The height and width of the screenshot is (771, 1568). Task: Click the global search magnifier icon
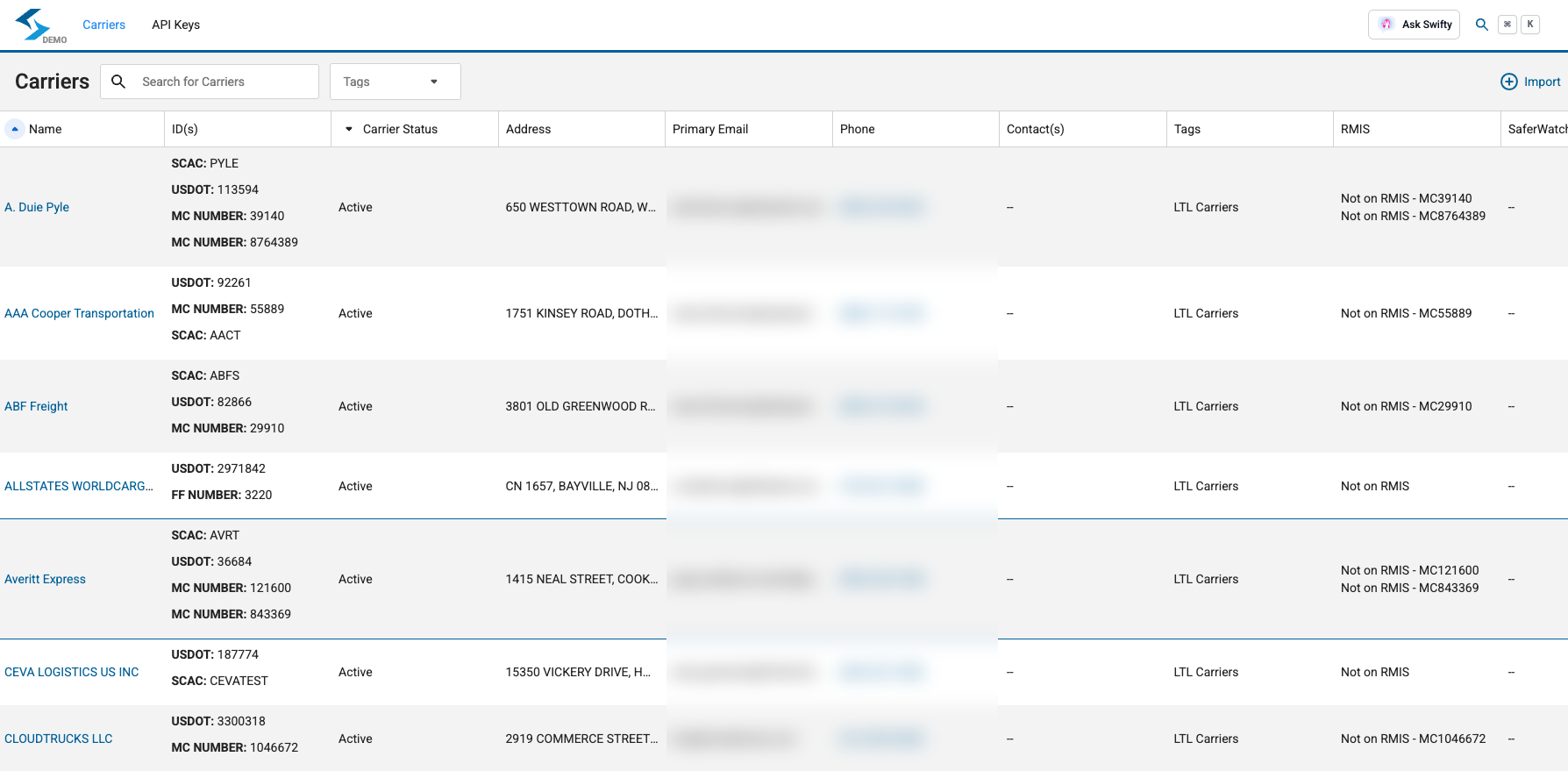(x=1482, y=25)
